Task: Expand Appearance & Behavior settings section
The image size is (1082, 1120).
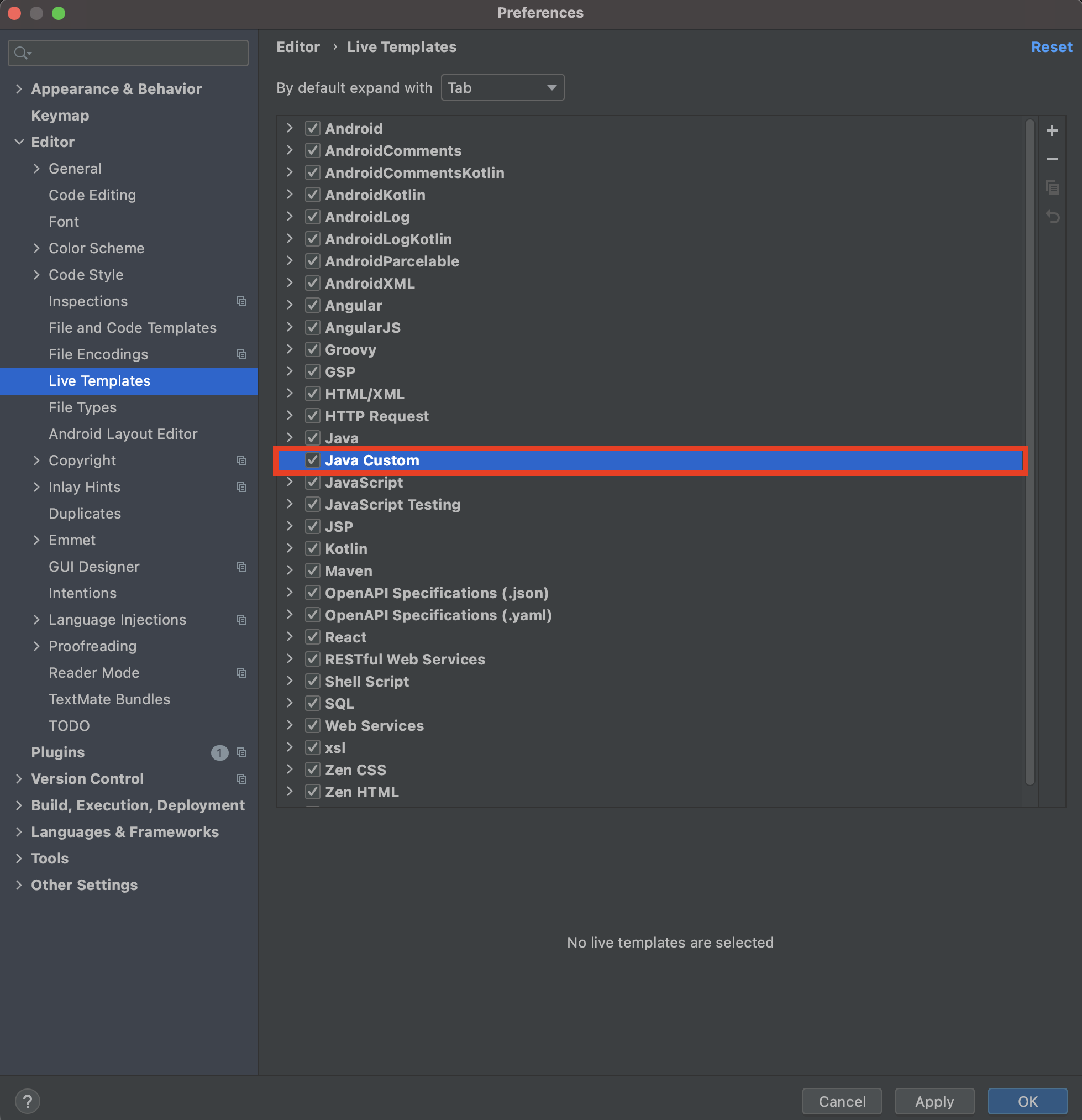Action: [19, 88]
